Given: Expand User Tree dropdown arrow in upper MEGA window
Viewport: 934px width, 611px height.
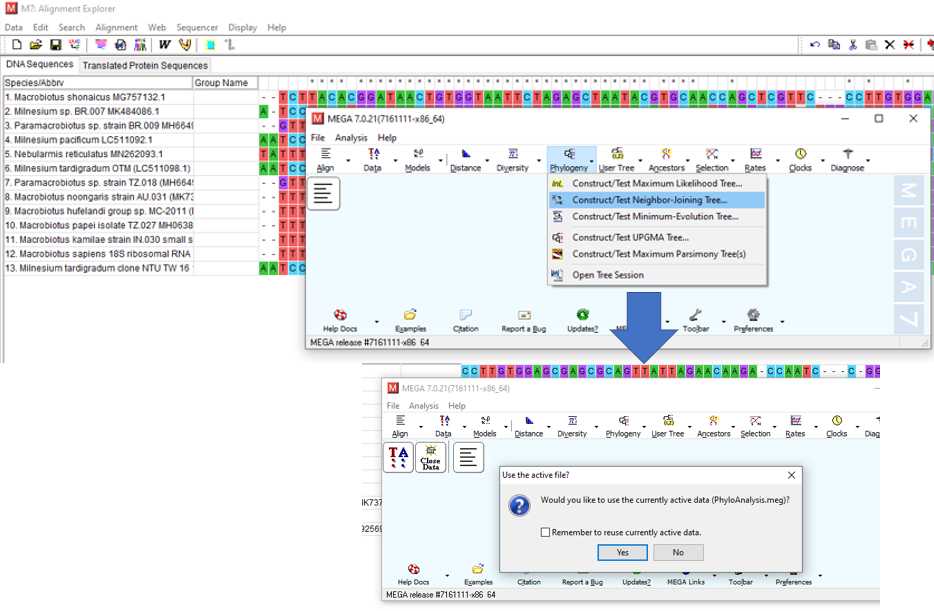Looking at the screenshot, I should pyautogui.click(x=641, y=161).
